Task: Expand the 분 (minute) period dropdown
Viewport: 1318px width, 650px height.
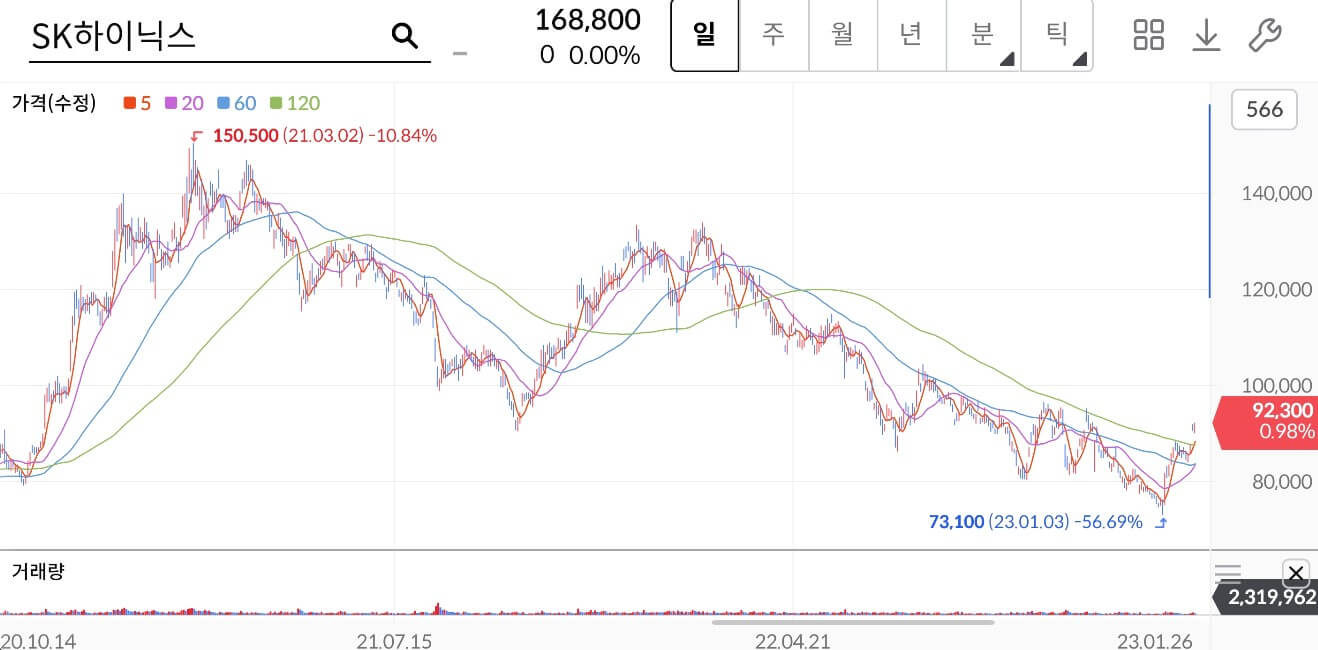Action: [983, 35]
